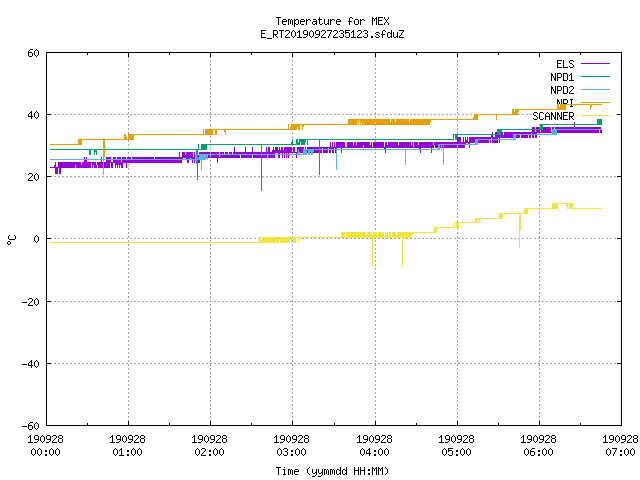Click the x-axis title 'Time (yymmdd HH:MM)'

click(332, 471)
